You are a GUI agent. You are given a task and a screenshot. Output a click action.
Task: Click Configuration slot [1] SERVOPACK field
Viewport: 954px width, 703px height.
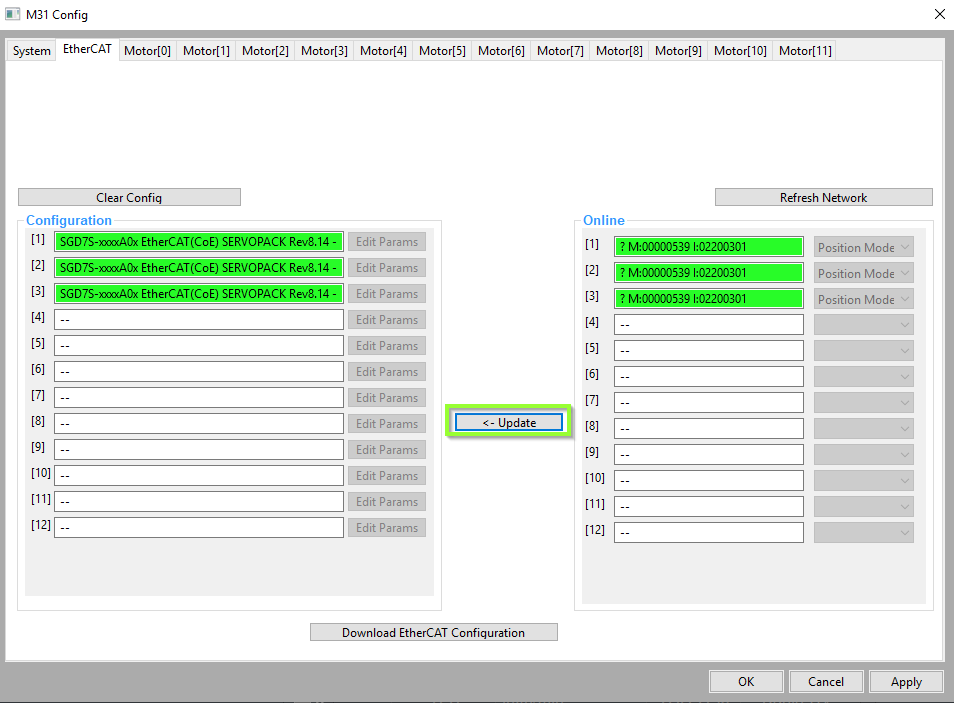click(x=199, y=242)
